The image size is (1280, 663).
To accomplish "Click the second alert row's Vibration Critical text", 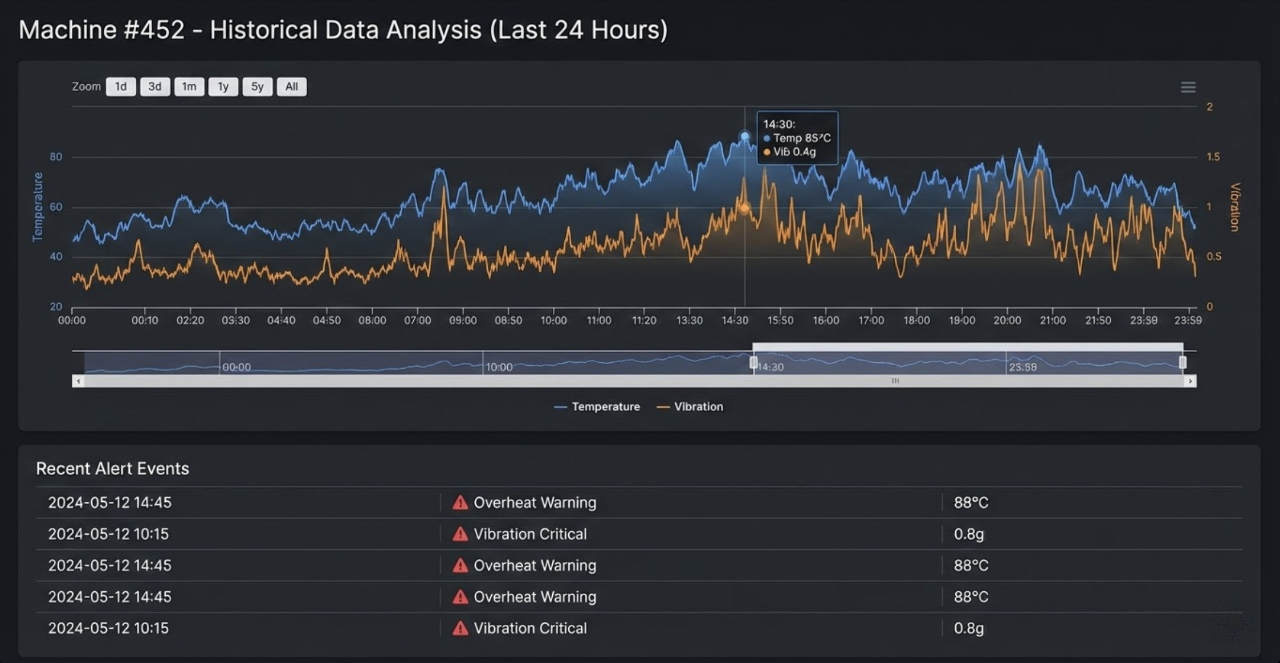I will (x=530, y=534).
